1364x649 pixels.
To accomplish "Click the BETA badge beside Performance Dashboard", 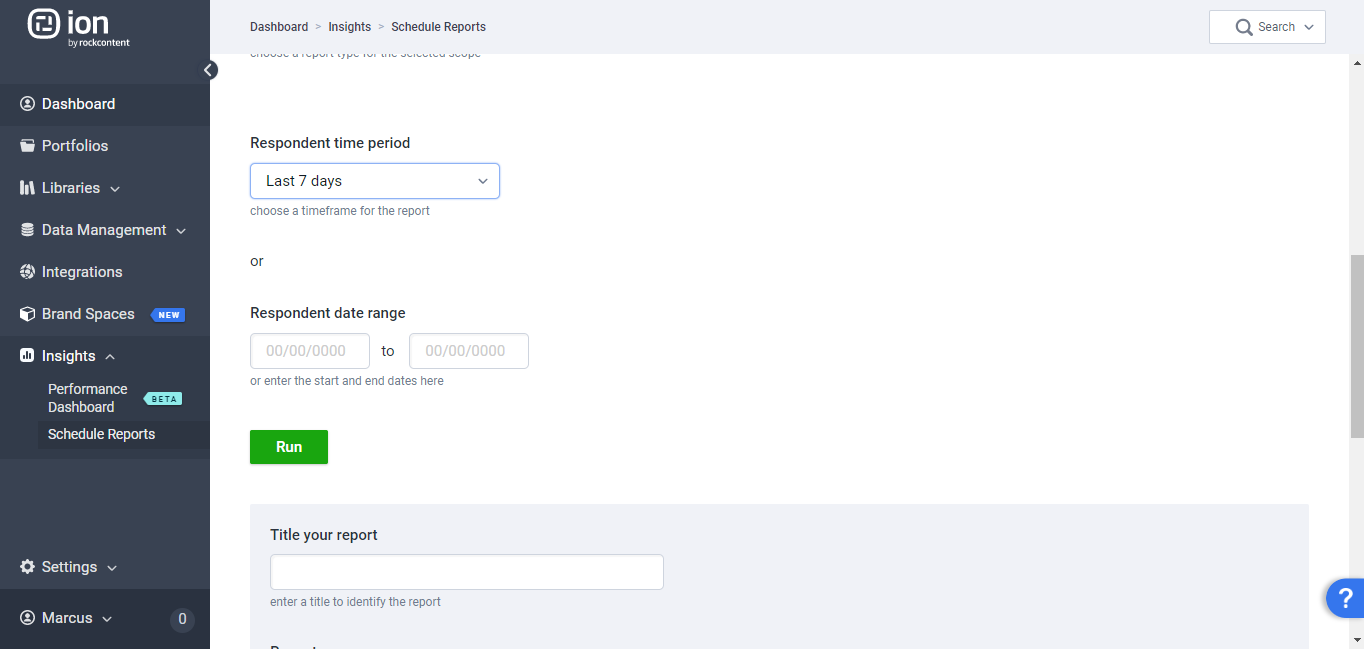I will [163, 399].
